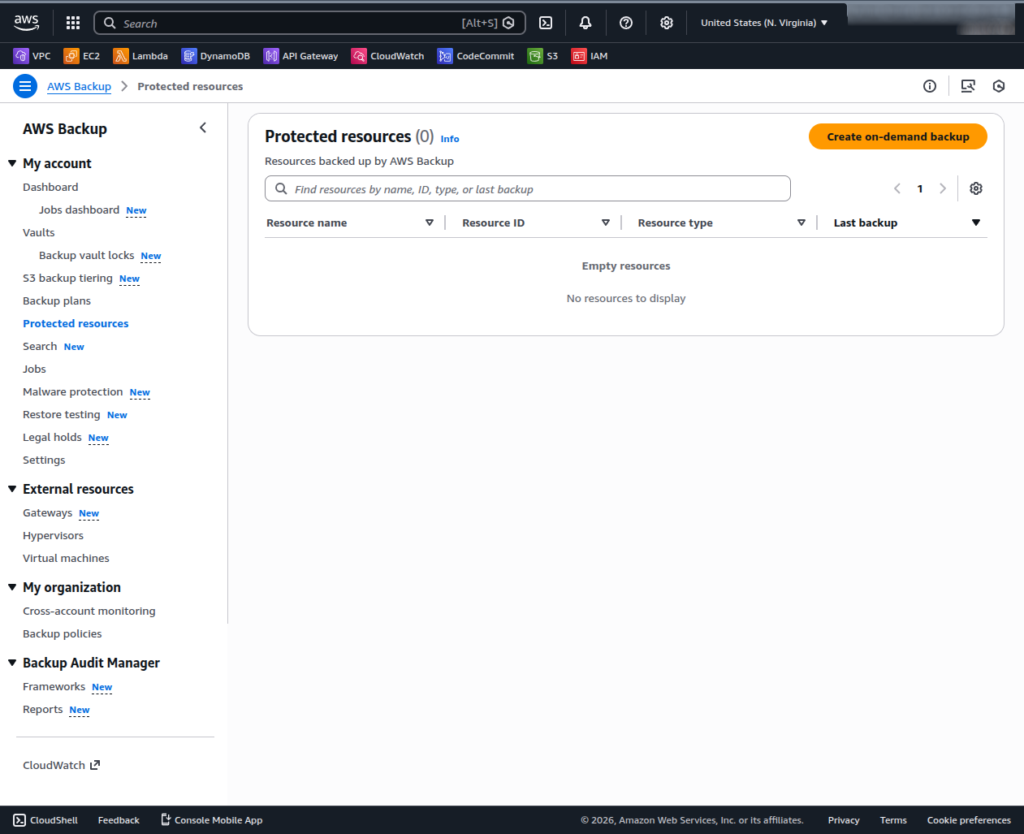Follow the AWS Backup breadcrumb link
This screenshot has height=834, width=1024.
coord(79,86)
